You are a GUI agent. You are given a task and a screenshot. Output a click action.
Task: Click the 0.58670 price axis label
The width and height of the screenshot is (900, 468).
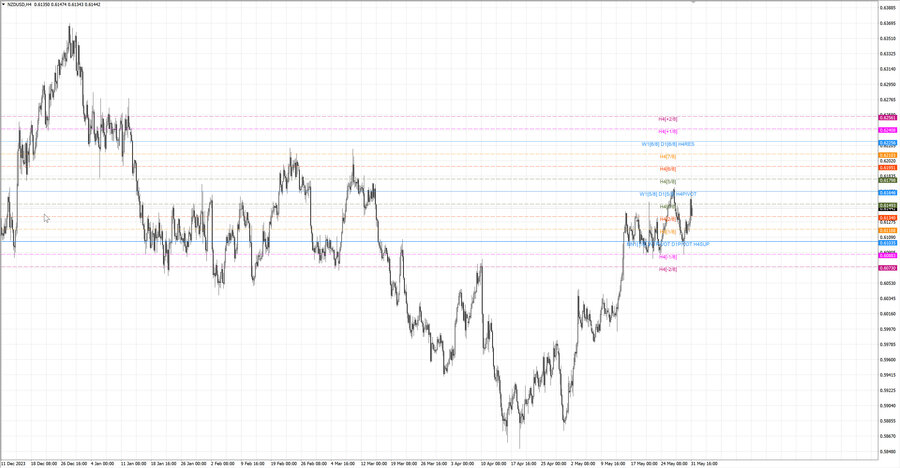pyautogui.click(x=888, y=436)
